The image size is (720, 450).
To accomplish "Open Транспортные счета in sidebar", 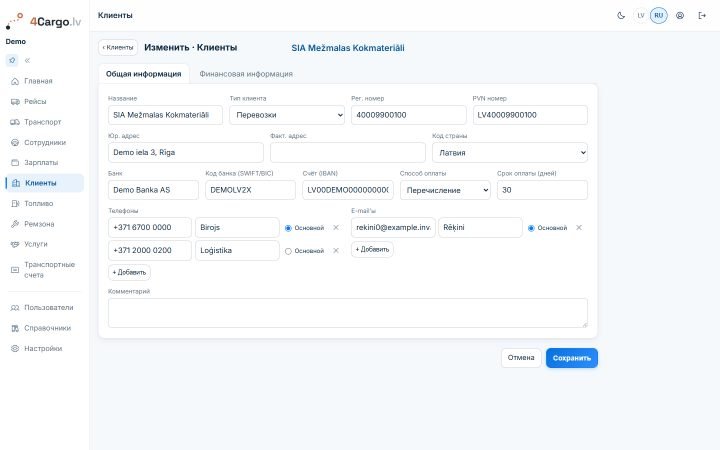I will click(45, 270).
